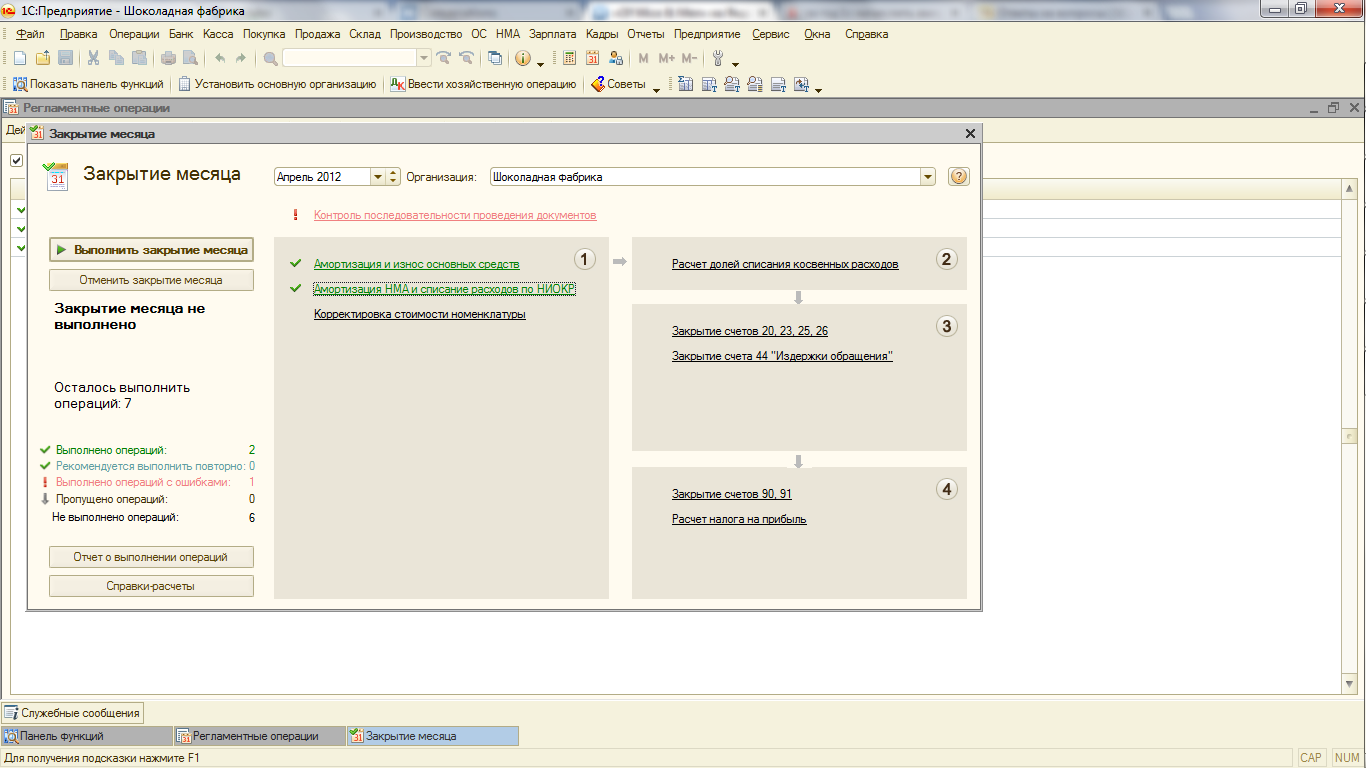Open the Банк menu

(x=181, y=34)
